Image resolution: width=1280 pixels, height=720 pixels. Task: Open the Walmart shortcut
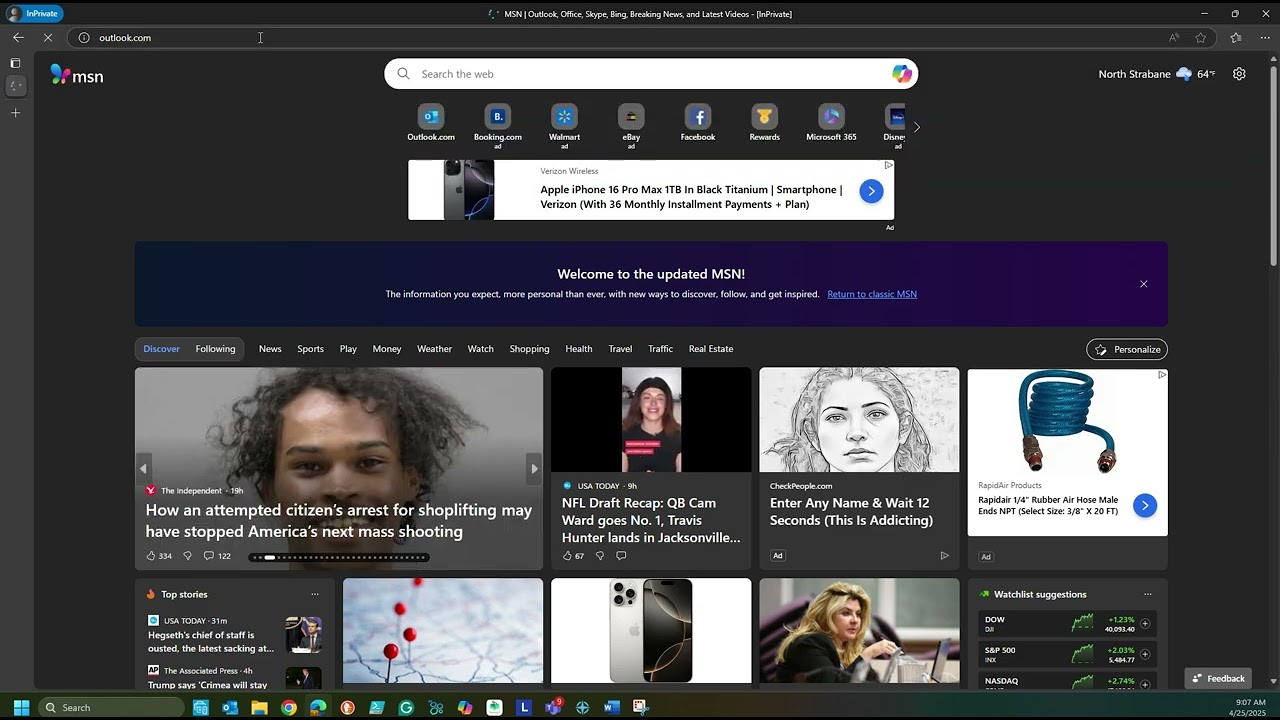point(564,126)
